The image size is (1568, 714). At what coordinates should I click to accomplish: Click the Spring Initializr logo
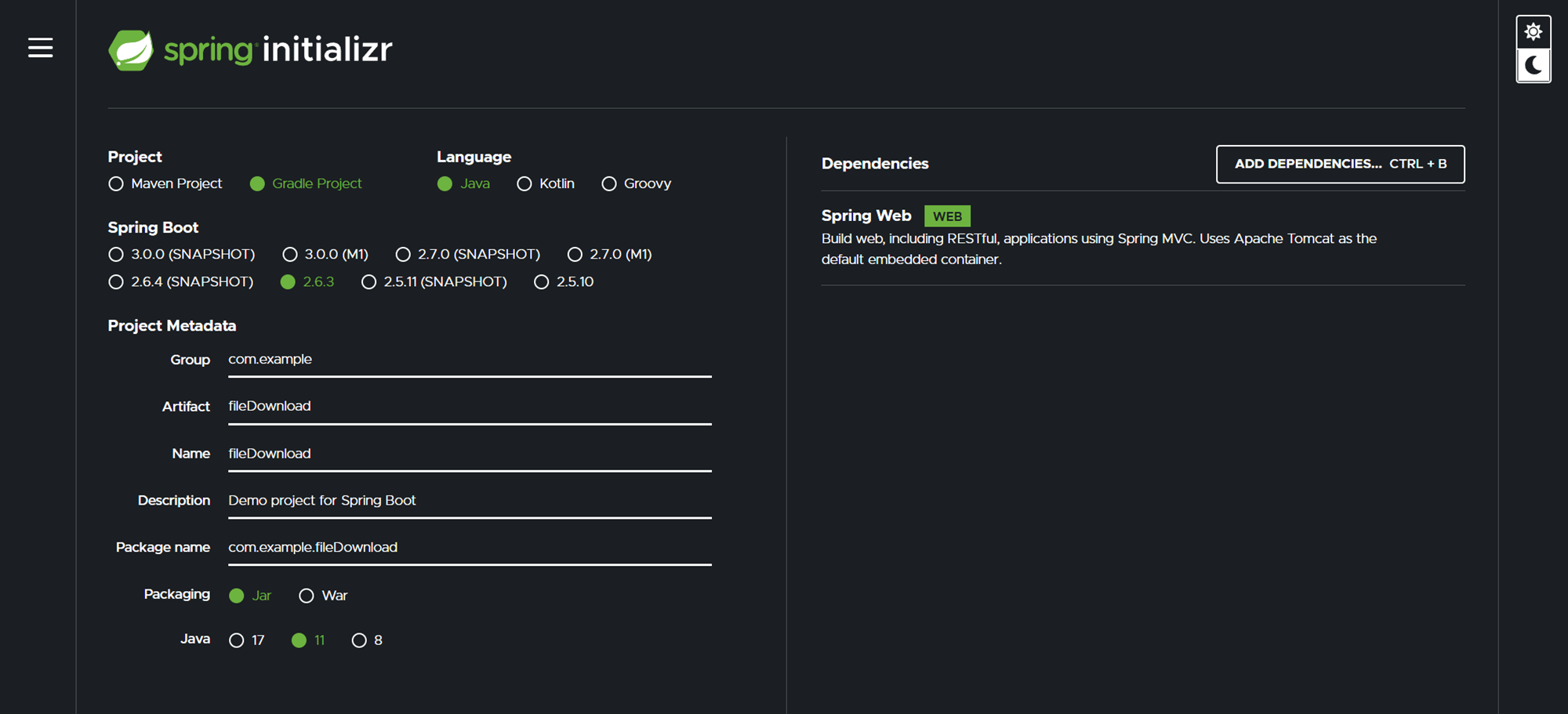[x=250, y=50]
